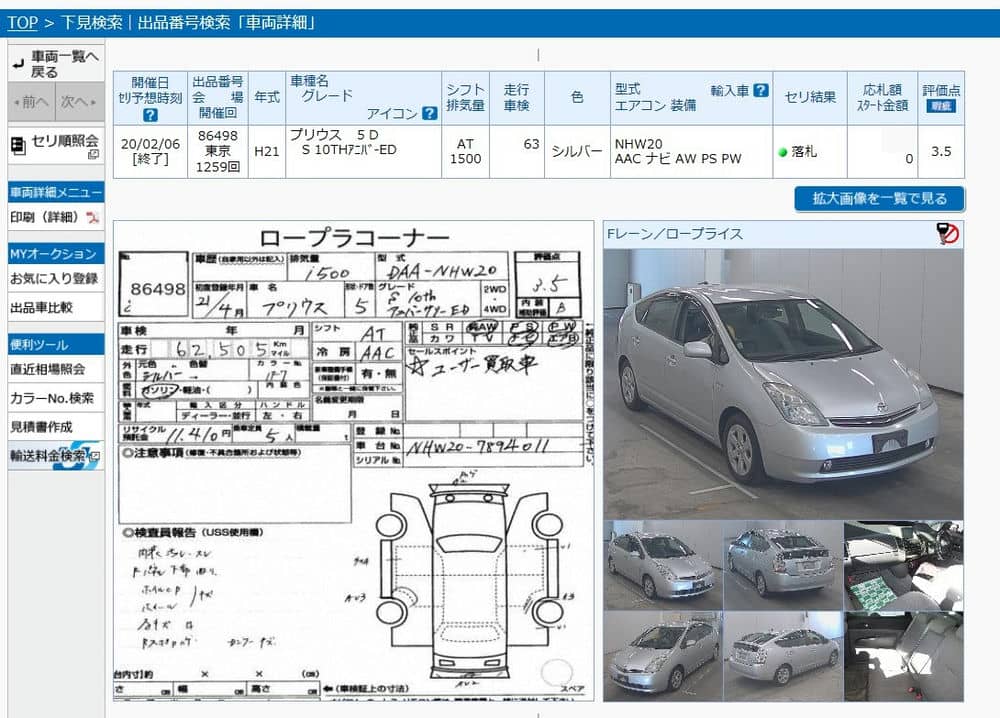Click the small badge under 評価点 header
This screenshot has width=1000, height=718.
940,106
